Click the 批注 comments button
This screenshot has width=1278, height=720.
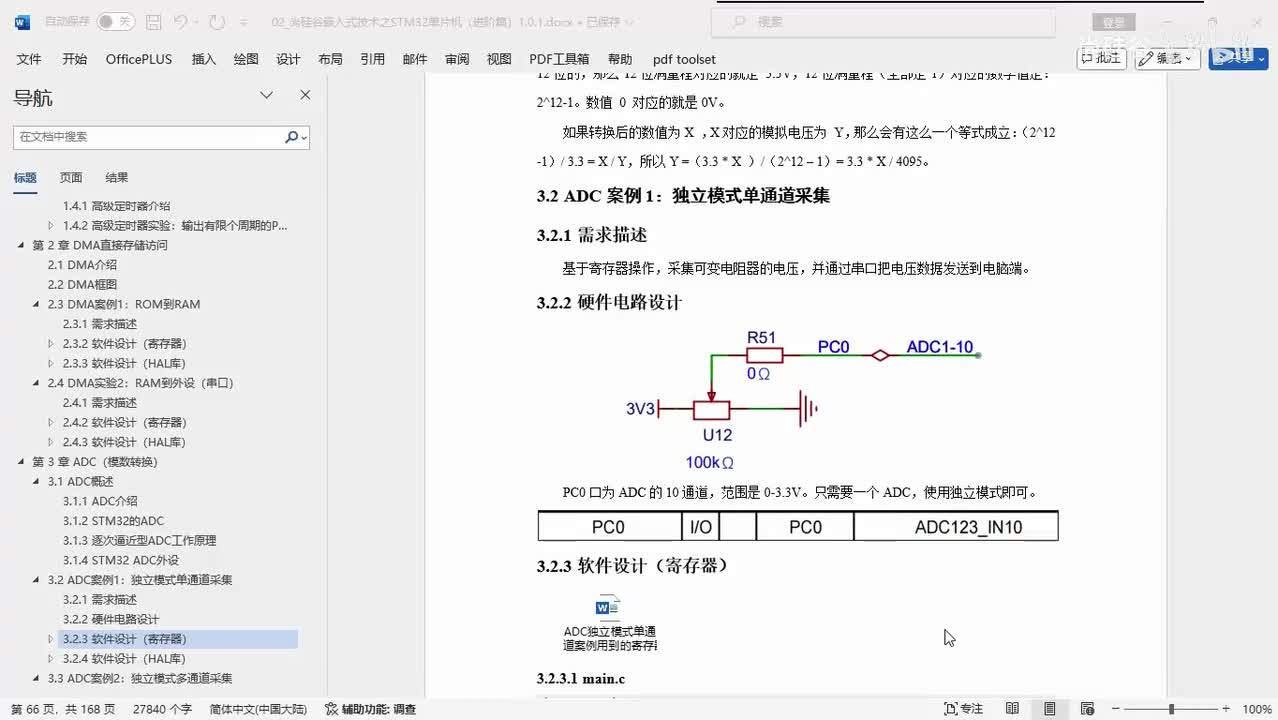[1101, 58]
